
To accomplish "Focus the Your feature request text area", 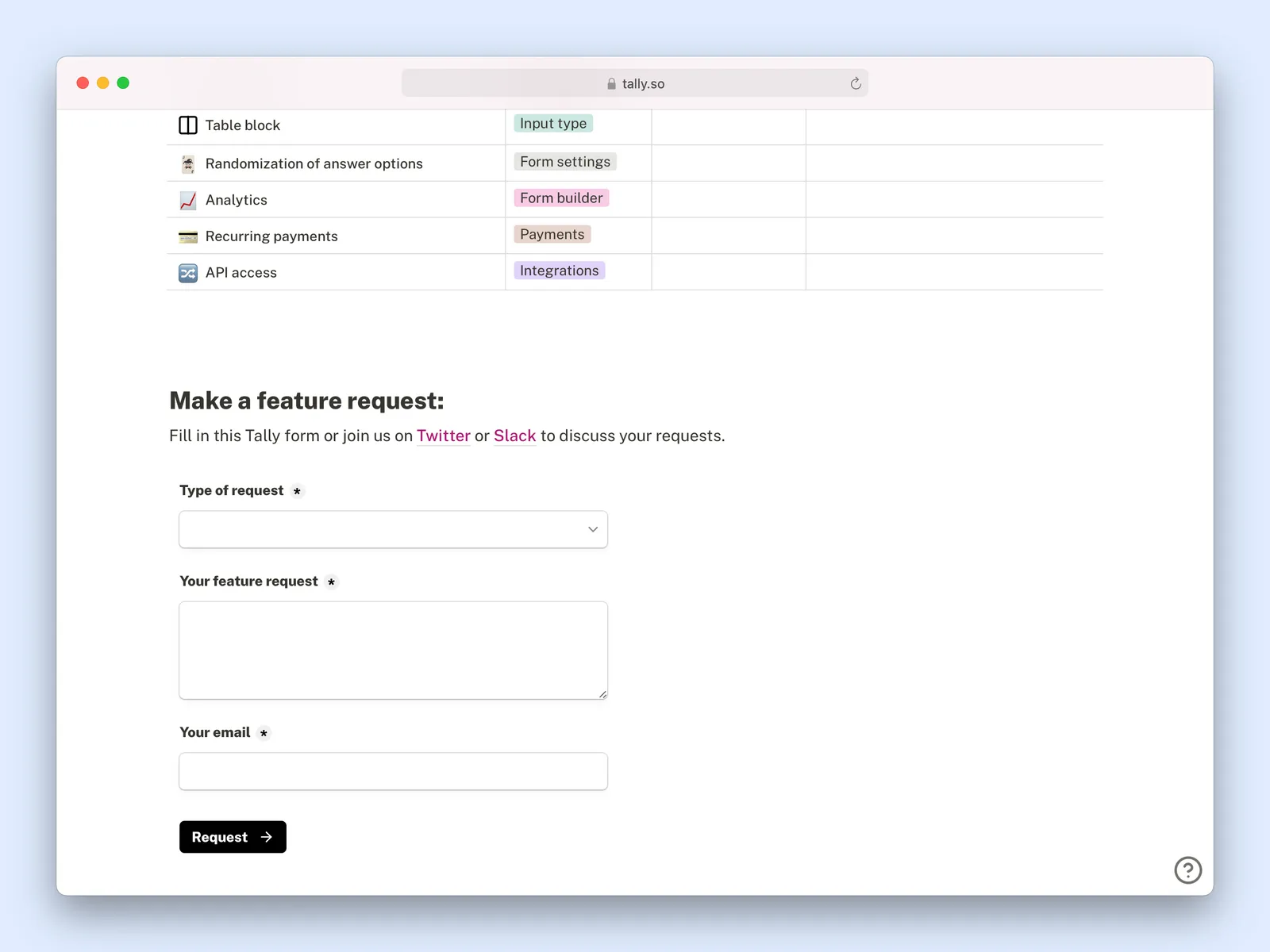I will click(x=393, y=651).
